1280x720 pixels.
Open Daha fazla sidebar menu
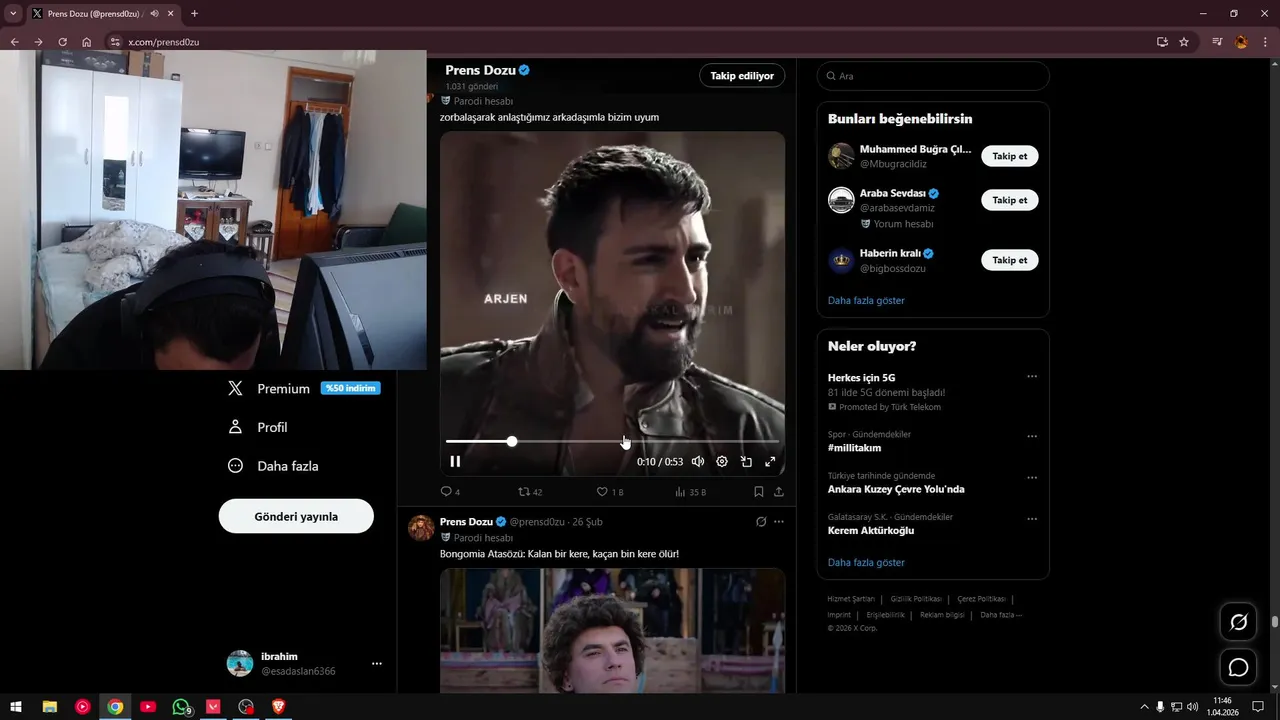click(273, 466)
